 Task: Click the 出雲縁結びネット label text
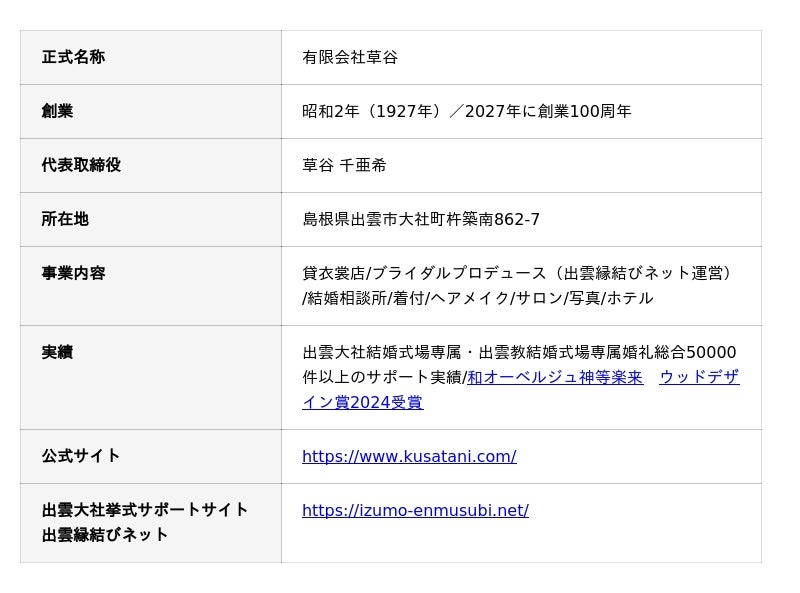tap(105, 535)
